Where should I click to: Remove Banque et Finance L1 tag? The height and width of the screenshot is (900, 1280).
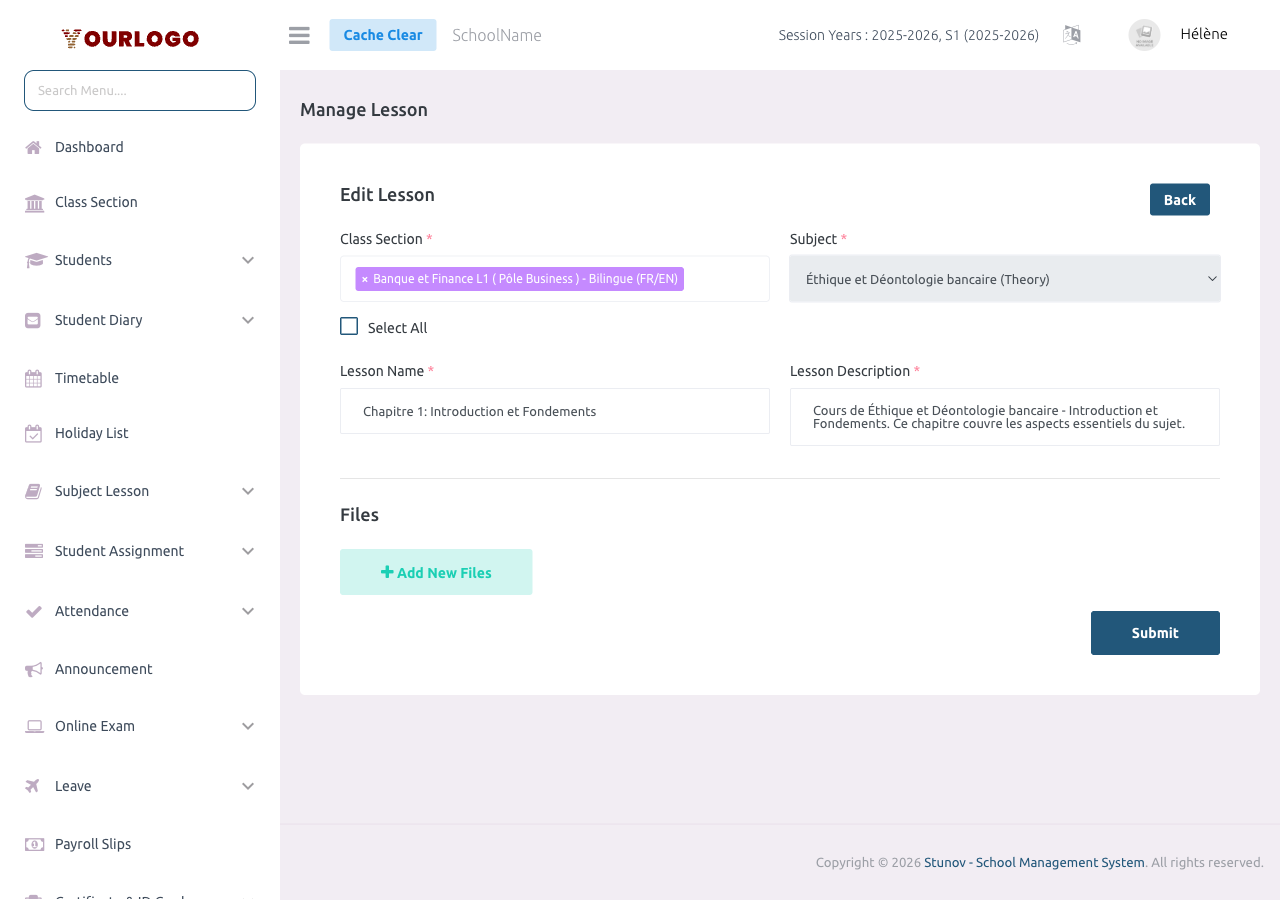[x=365, y=280]
